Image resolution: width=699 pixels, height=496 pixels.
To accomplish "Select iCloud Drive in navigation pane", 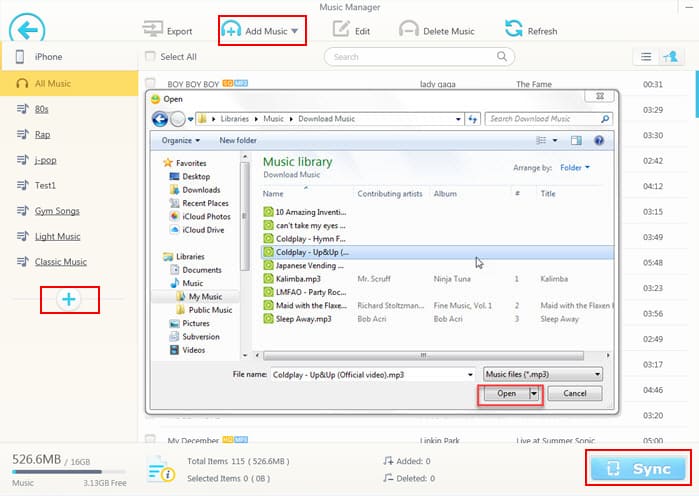I will (x=203, y=230).
